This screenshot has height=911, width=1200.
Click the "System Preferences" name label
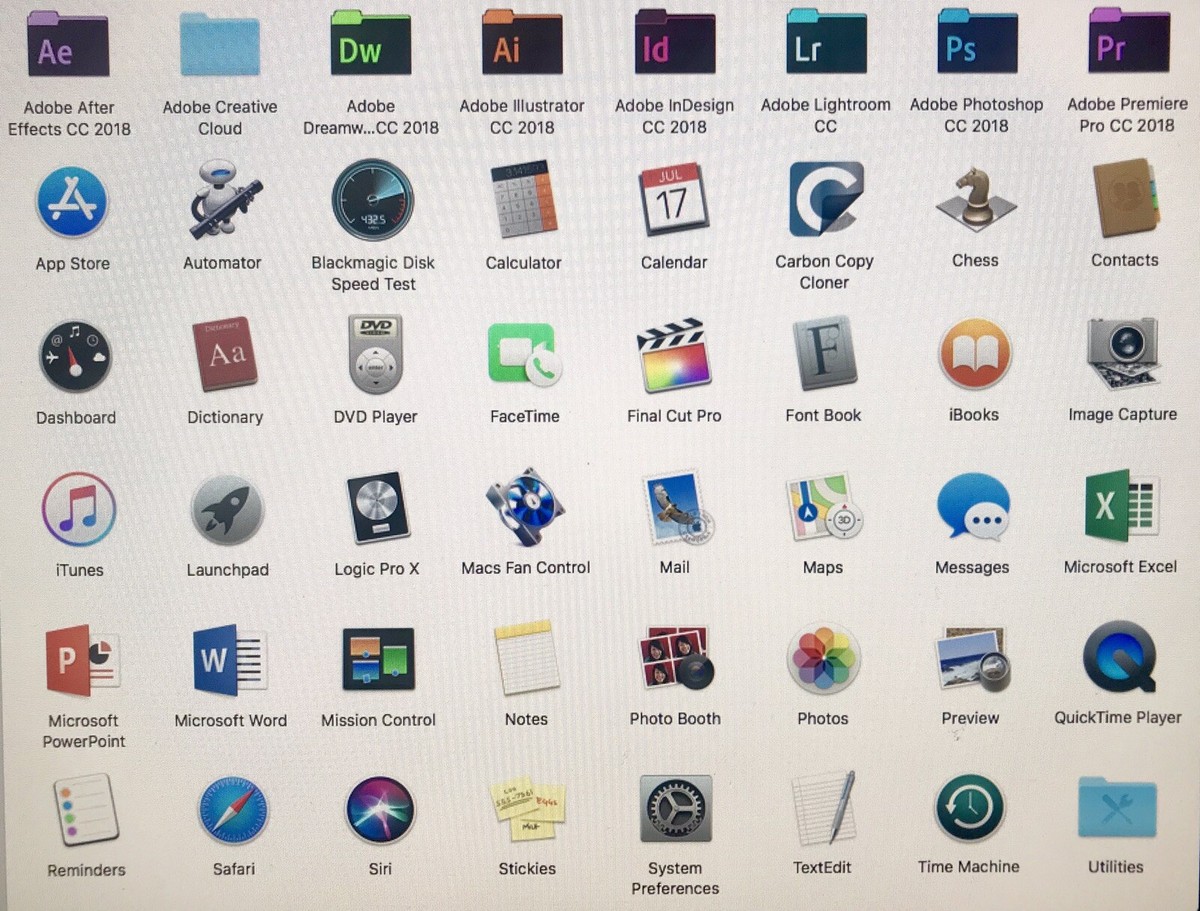pos(675,878)
